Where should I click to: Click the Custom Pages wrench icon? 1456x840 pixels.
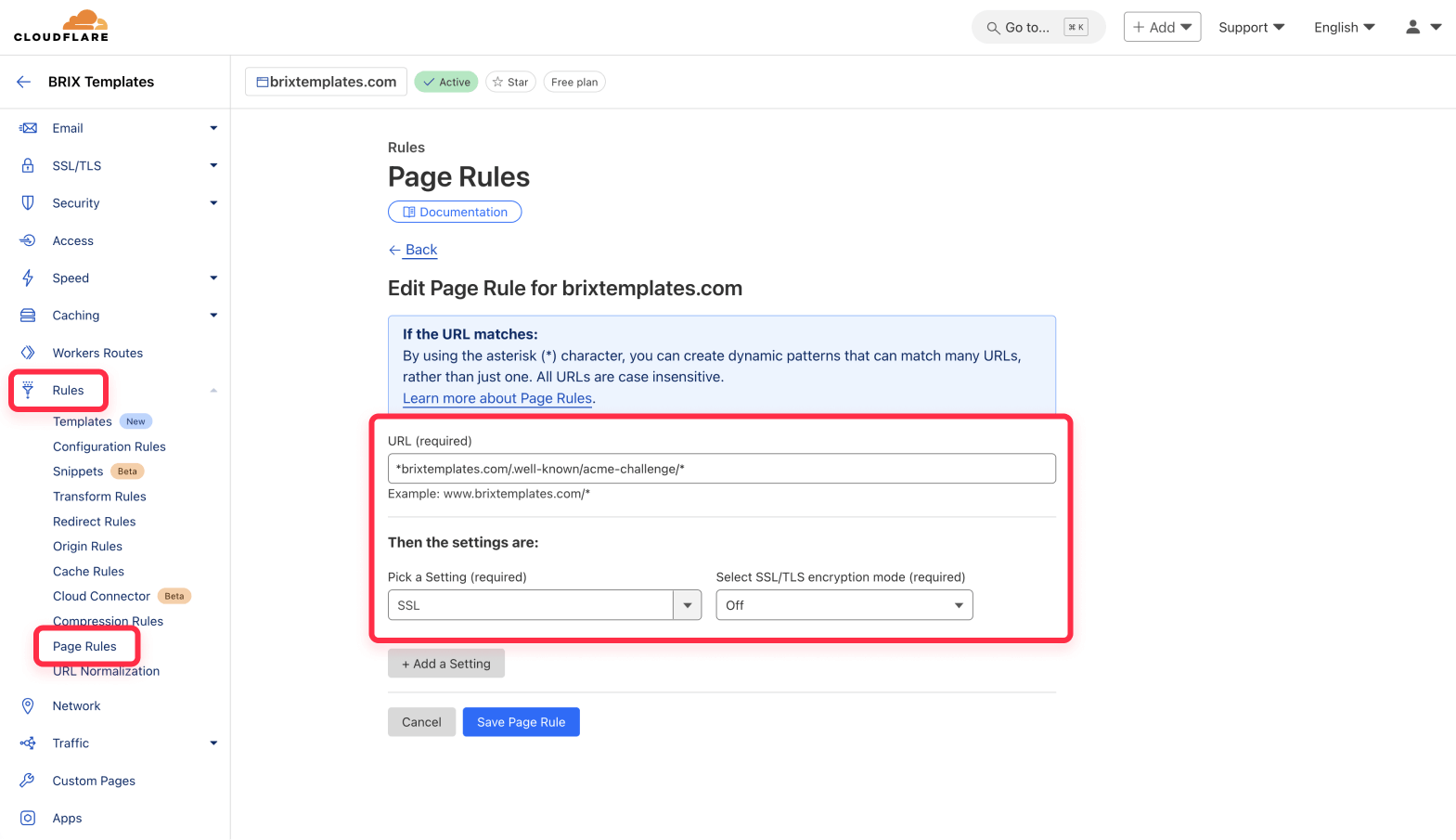(x=28, y=781)
